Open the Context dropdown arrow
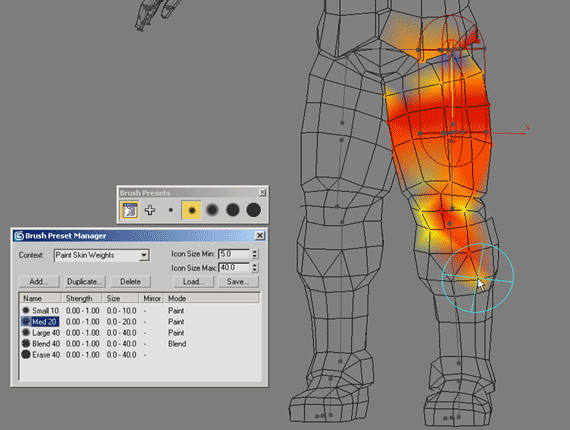The image size is (570, 430). coord(144,255)
